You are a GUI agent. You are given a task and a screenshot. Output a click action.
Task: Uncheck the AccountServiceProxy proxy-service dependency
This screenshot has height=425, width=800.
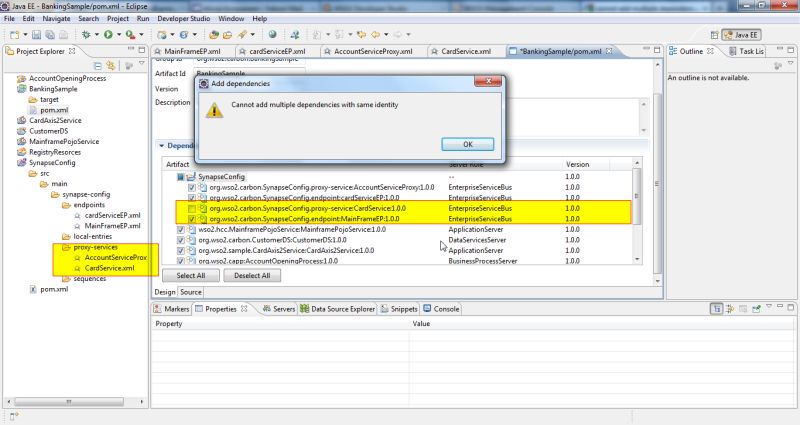192,188
